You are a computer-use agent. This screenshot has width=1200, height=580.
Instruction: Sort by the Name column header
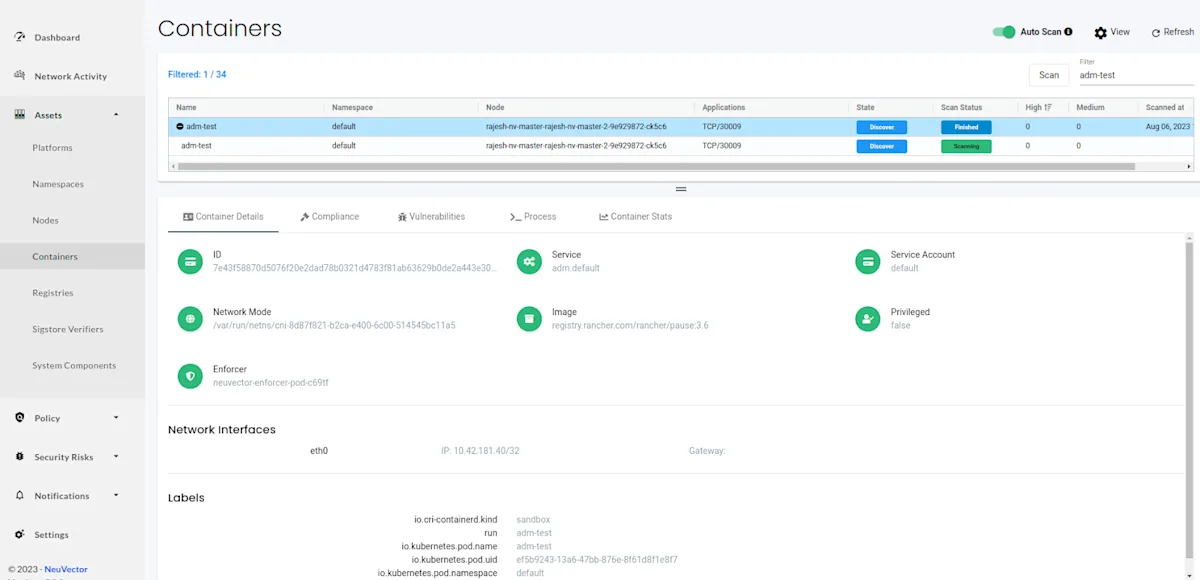tap(186, 107)
